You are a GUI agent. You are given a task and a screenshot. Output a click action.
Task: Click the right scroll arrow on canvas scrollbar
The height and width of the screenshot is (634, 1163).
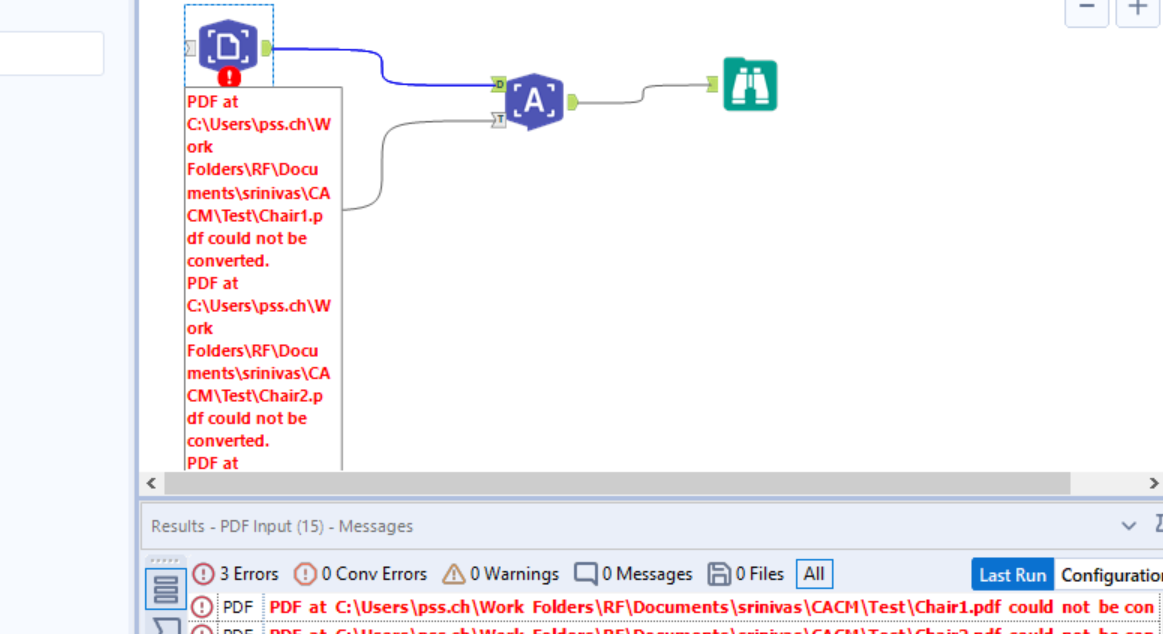1155,484
